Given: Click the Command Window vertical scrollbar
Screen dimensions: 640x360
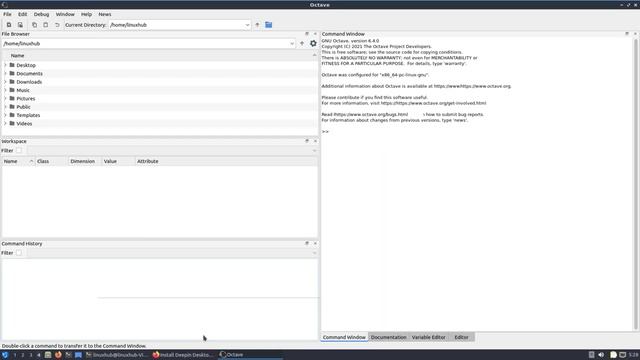Looking at the screenshot, I should (636, 184).
